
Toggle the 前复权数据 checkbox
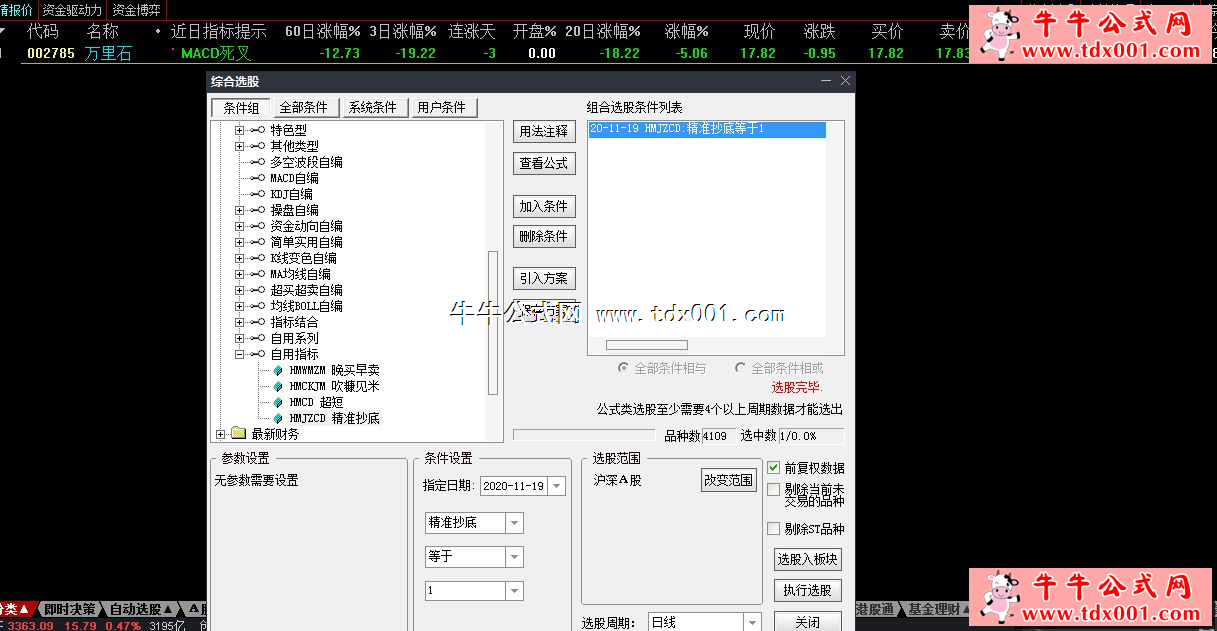[x=773, y=467]
